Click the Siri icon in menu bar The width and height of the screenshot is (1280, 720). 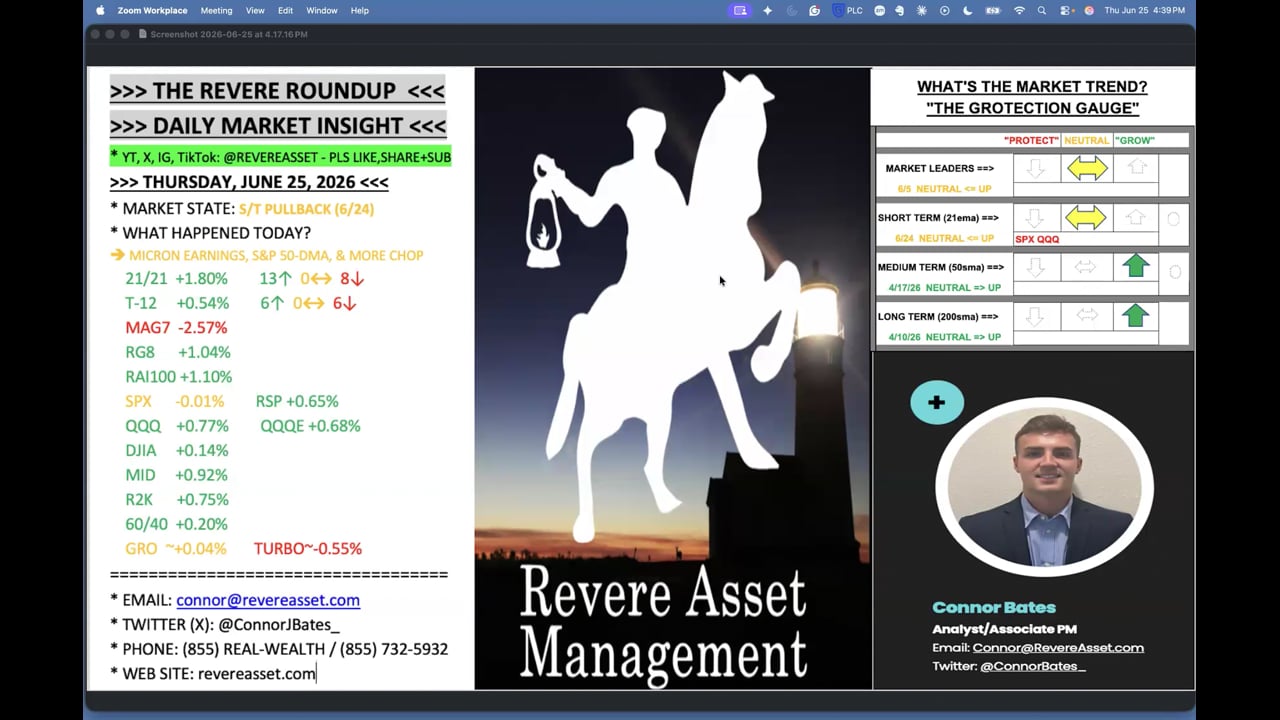pos(1089,10)
